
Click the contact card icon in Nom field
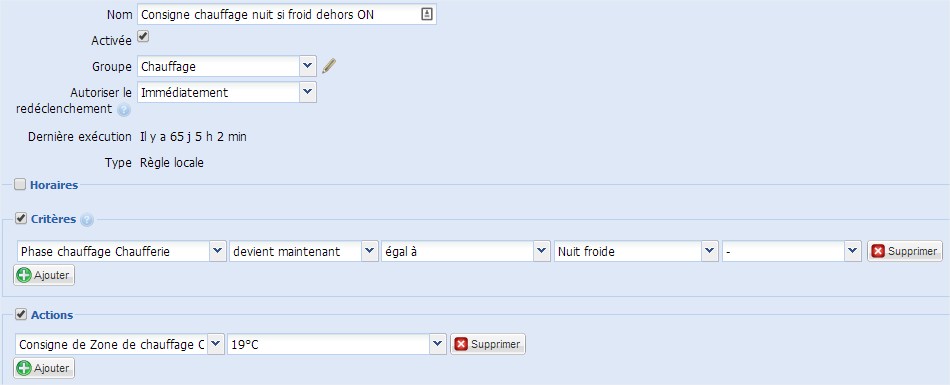point(427,15)
